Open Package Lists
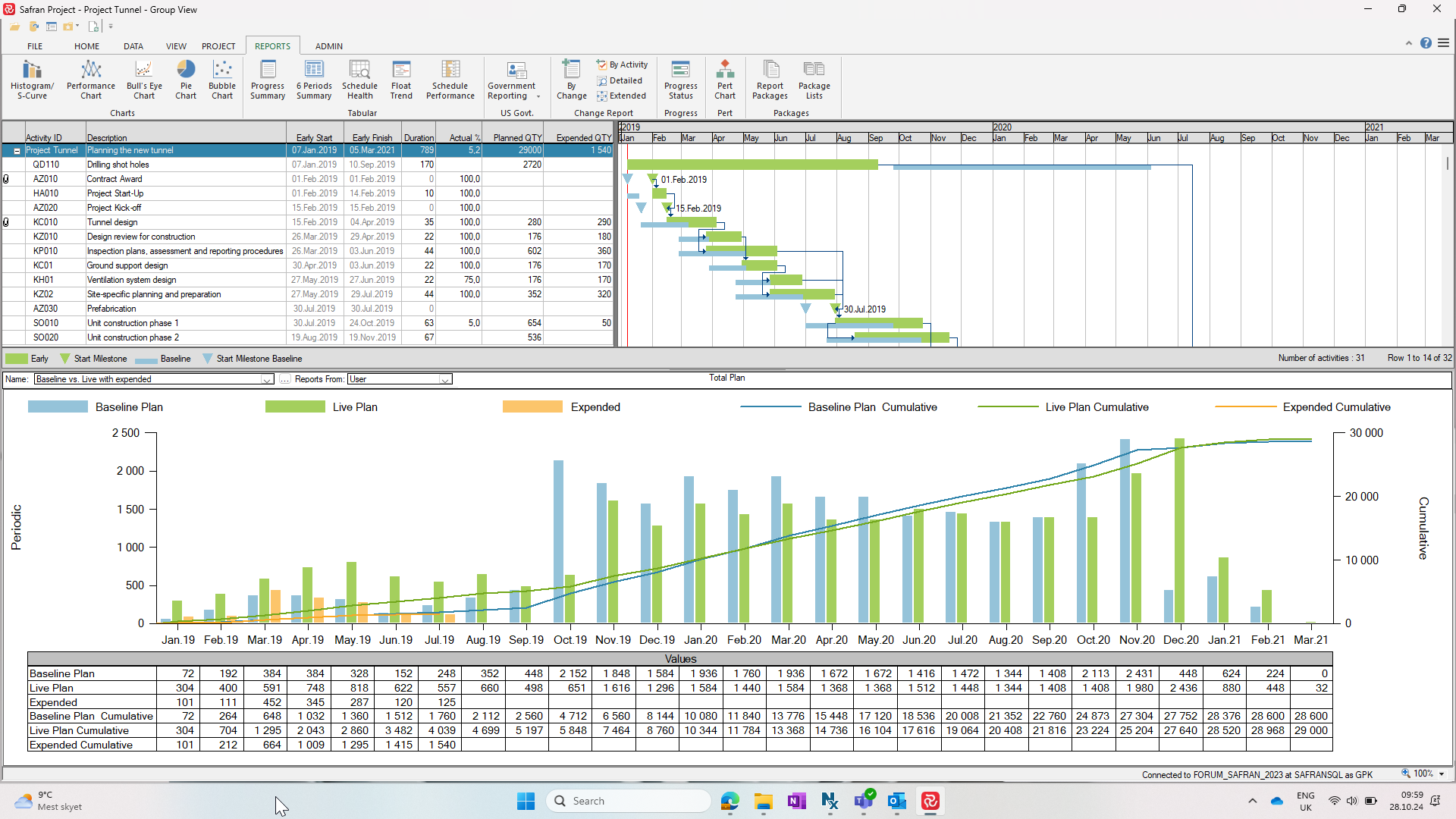 tap(814, 80)
